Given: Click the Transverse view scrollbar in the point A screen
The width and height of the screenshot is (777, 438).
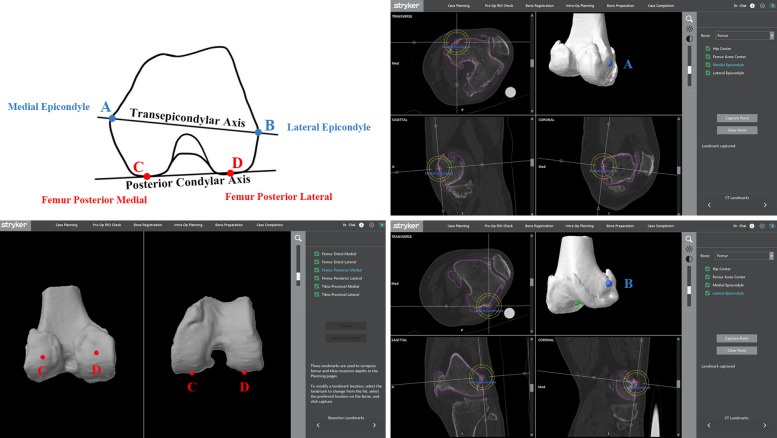Looking at the screenshot, I should coord(532,63).
